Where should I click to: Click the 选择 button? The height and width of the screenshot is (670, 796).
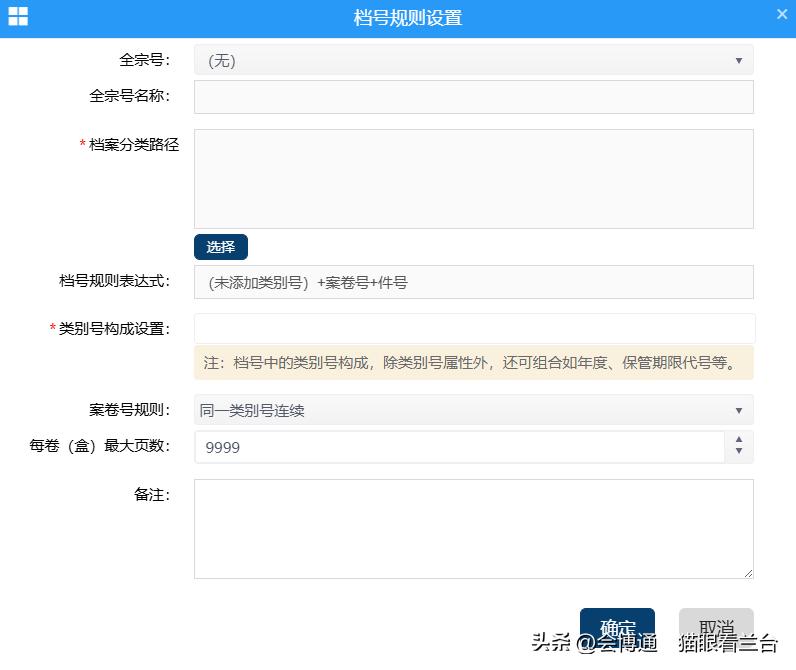[221, 247]
